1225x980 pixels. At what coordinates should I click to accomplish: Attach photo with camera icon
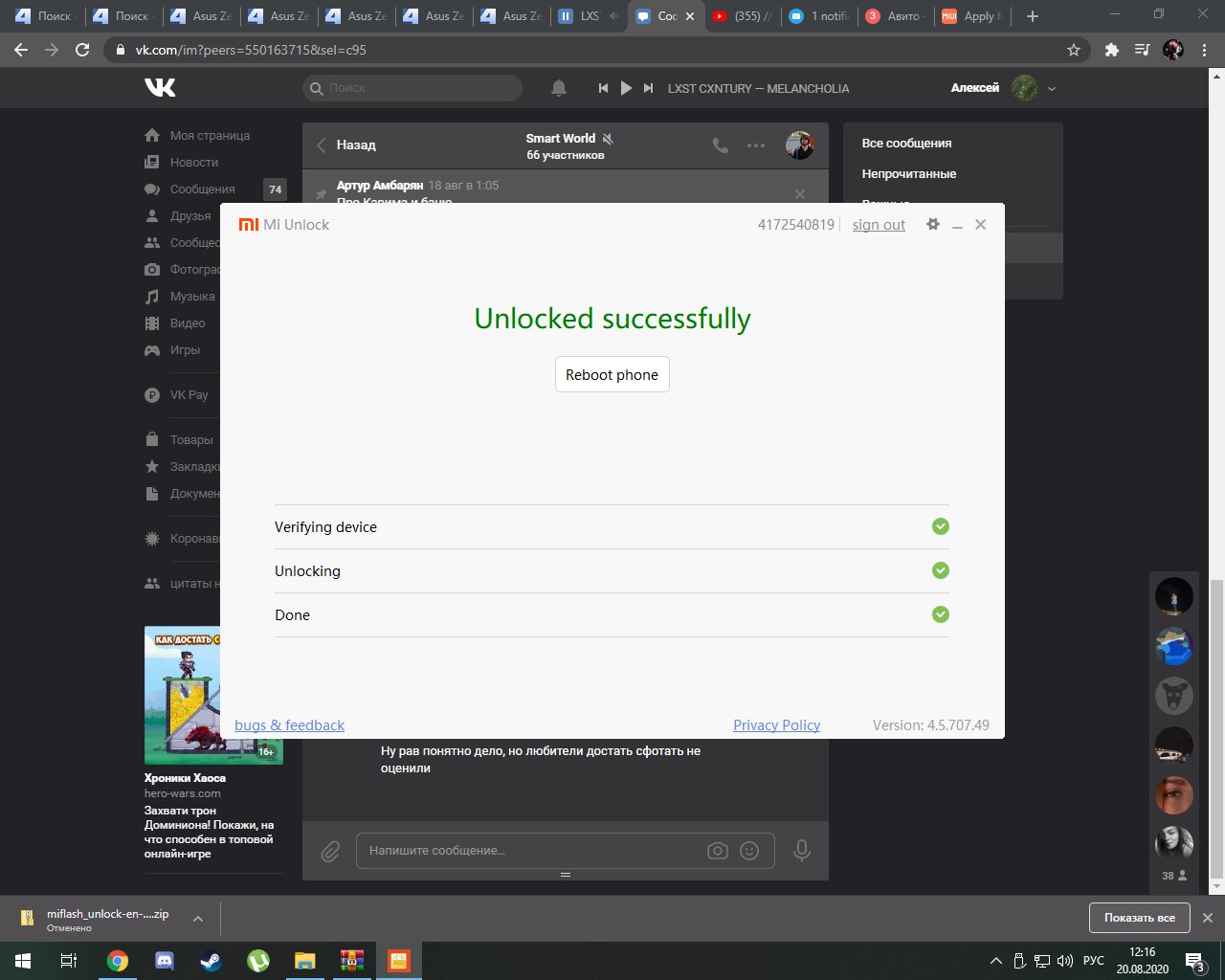click(x=718, y=850)
